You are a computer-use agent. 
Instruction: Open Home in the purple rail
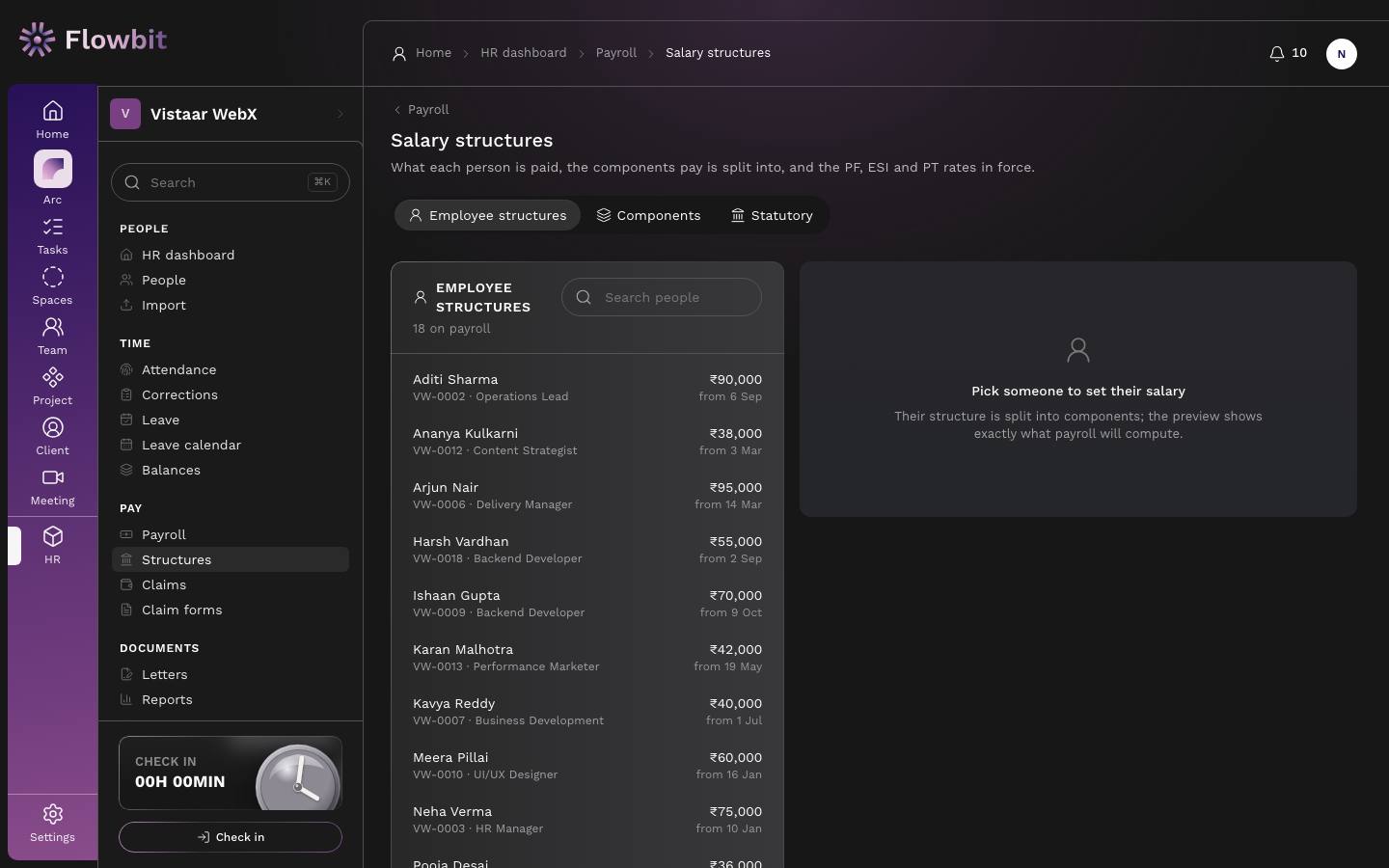[52, 120]
